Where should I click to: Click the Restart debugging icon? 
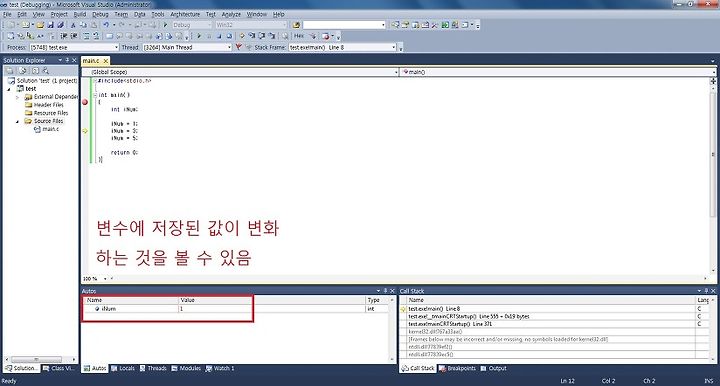coord(229,36)
